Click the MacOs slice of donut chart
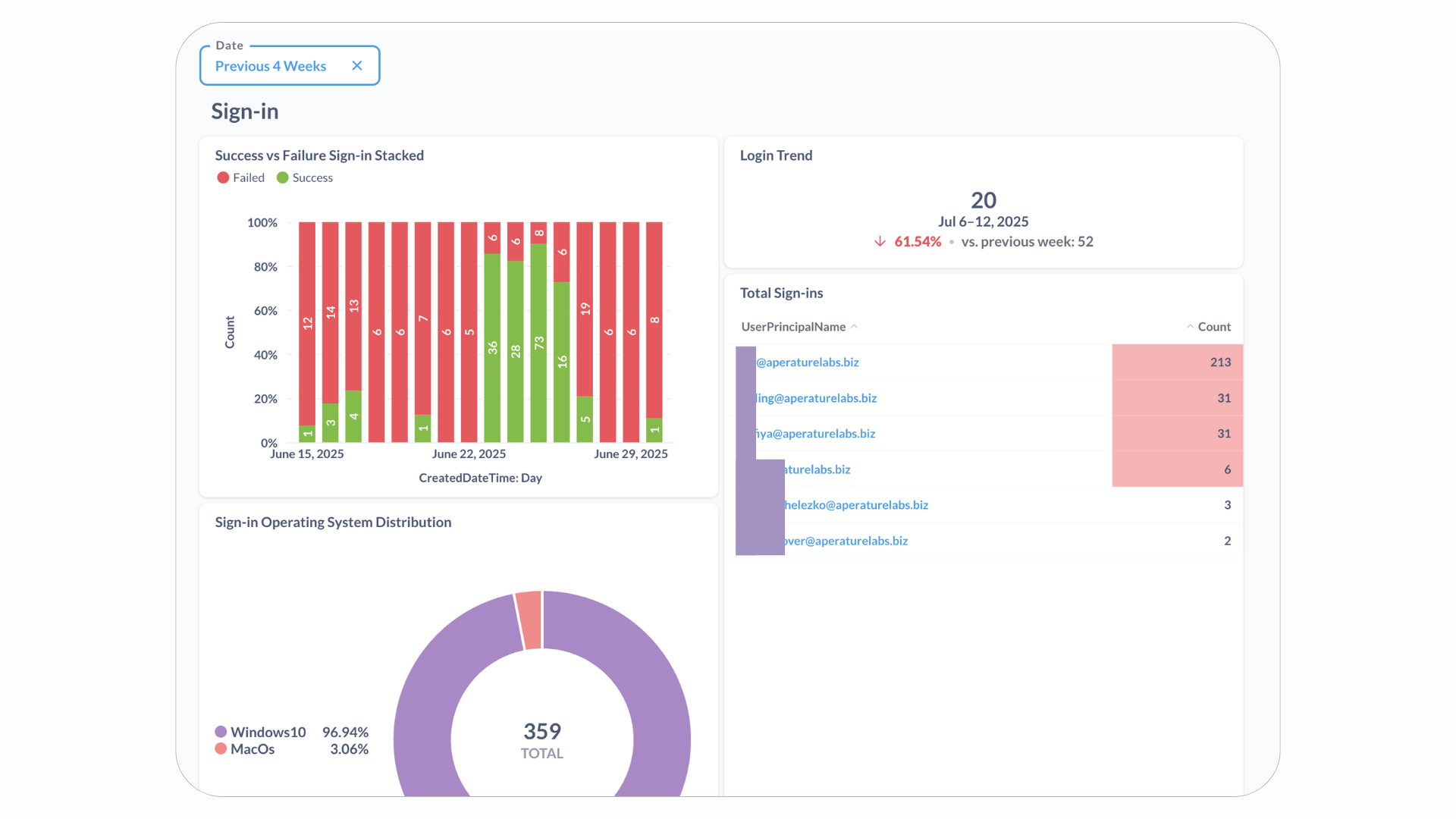Screen dimensions: 1456x819 coord(529,620)
